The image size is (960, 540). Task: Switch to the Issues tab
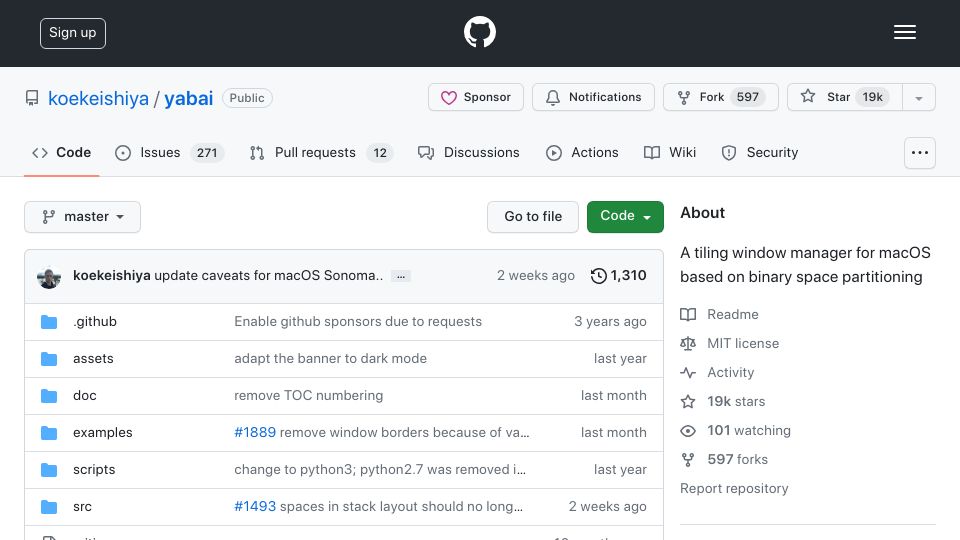pyautogui.click(x=170, y=152)
